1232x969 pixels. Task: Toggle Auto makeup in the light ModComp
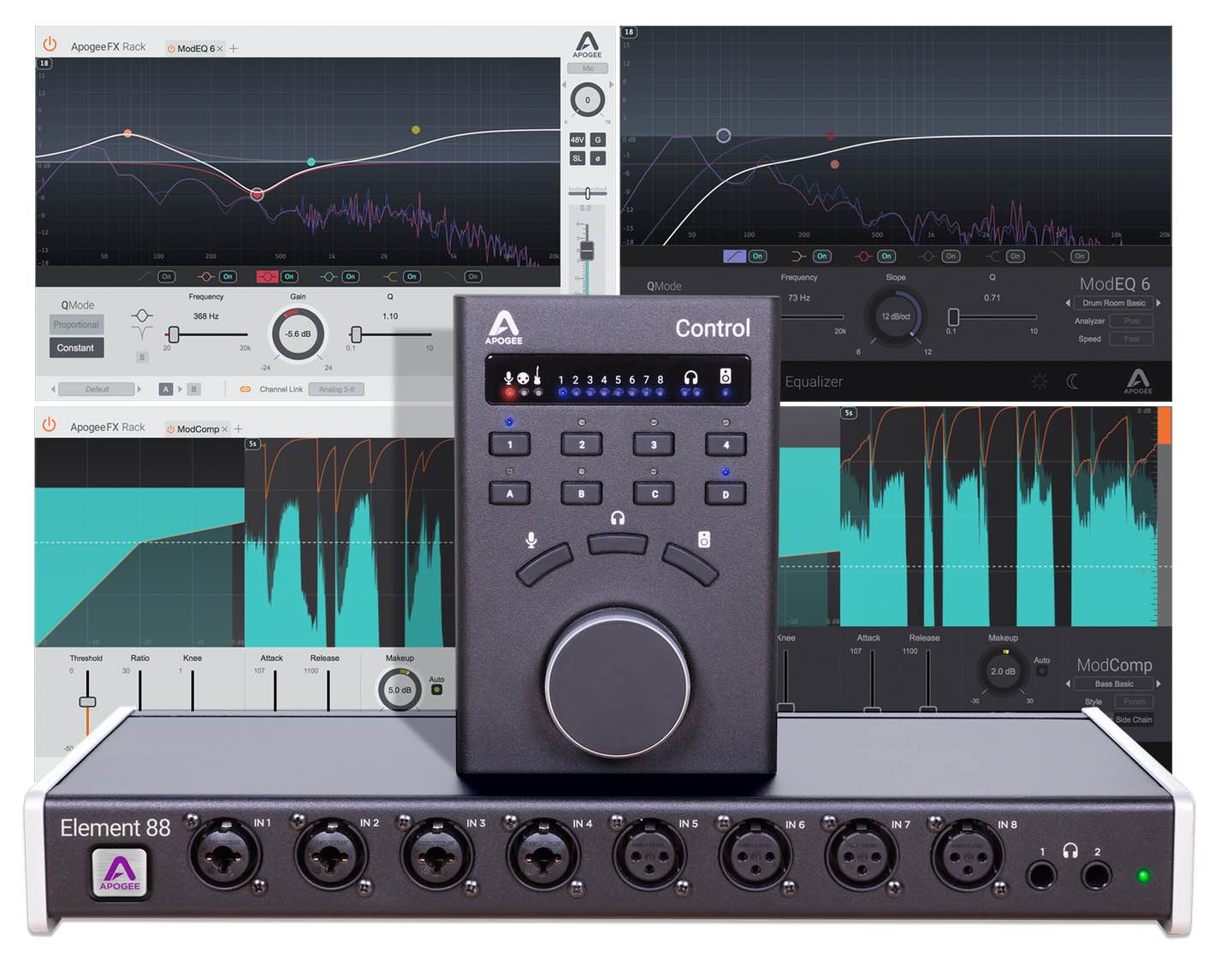(436, 689)
